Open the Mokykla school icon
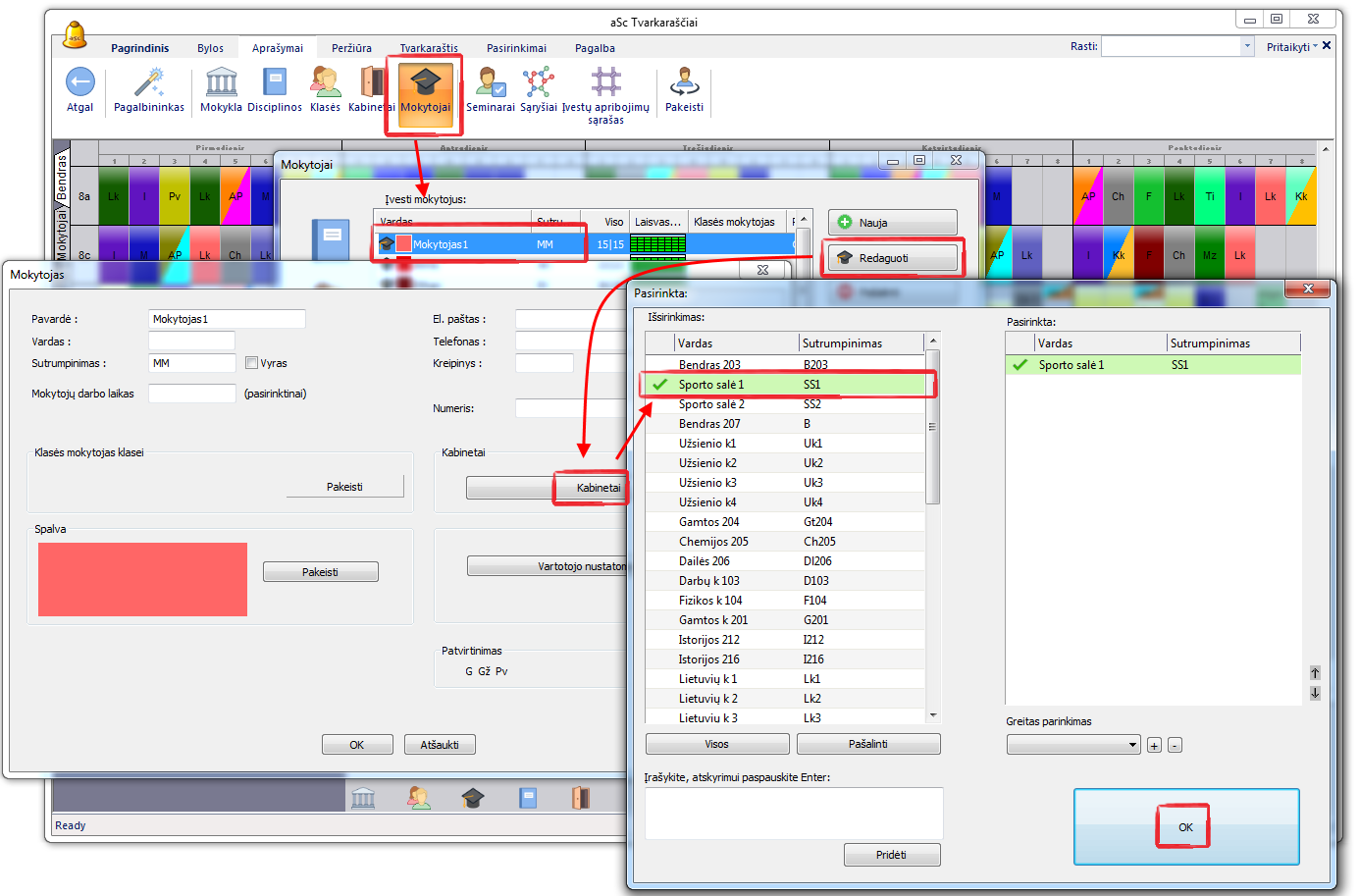Image resolution: width=1359 pixels, height=896 pixels. coord(221,82)
